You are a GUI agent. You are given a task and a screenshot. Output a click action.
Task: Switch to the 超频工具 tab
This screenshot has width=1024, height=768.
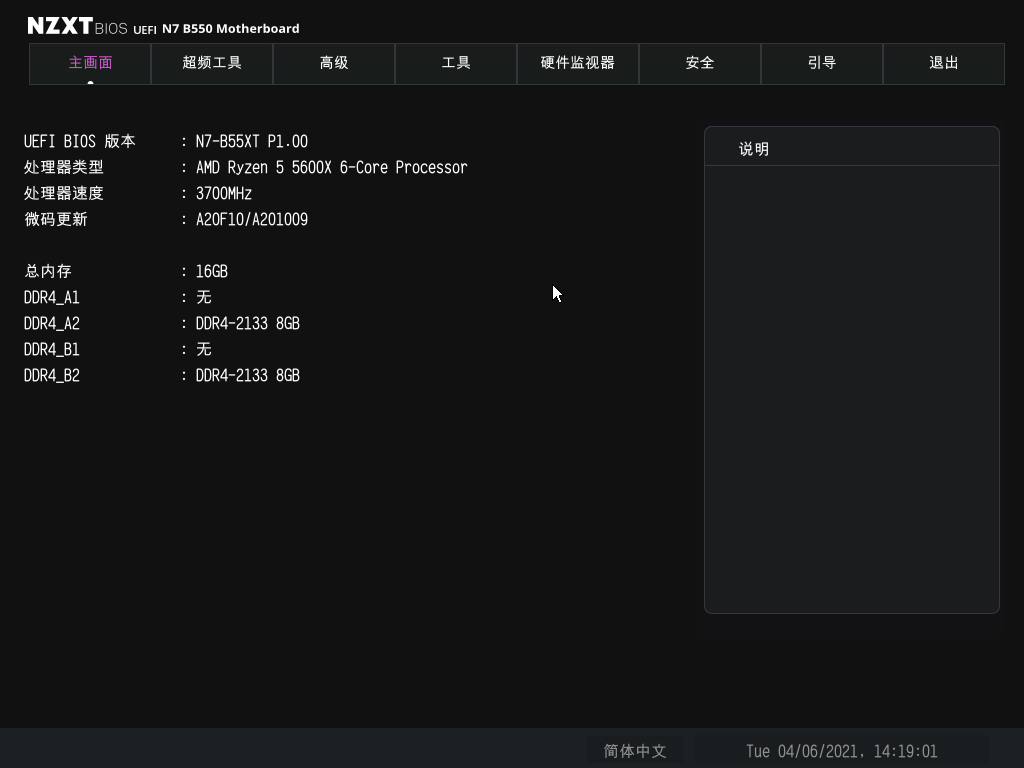coord(212,63)
